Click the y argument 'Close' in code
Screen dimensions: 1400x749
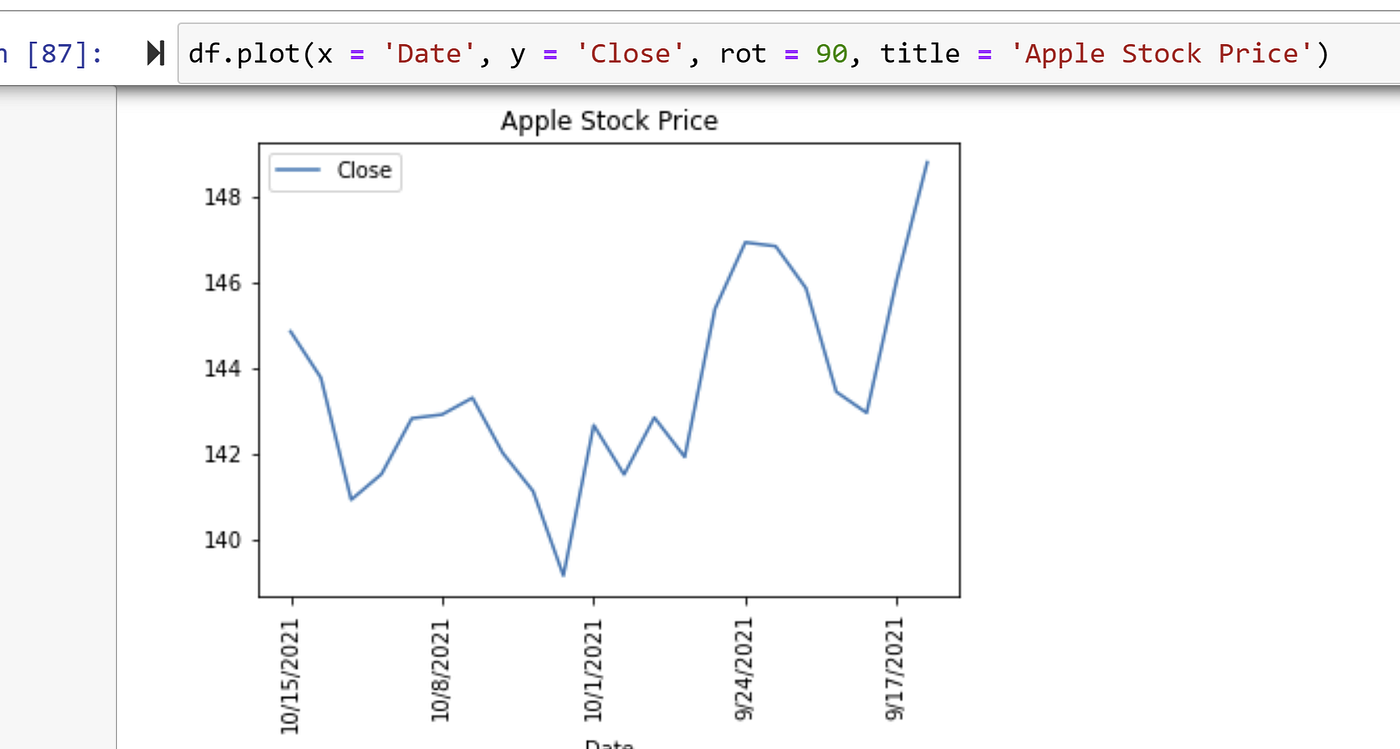(x=632, y=53)
